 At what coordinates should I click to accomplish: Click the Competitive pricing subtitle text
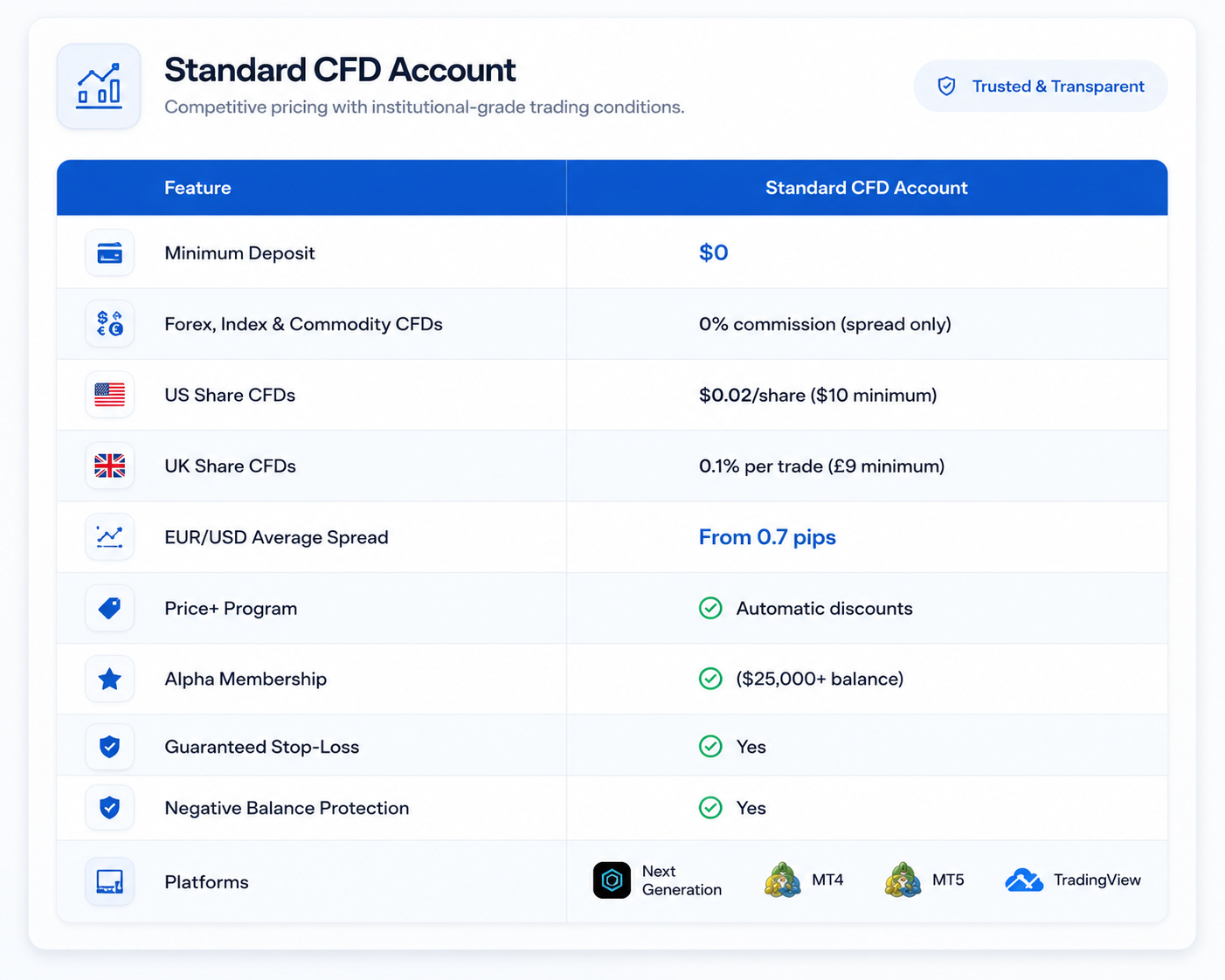click(425, 107)
